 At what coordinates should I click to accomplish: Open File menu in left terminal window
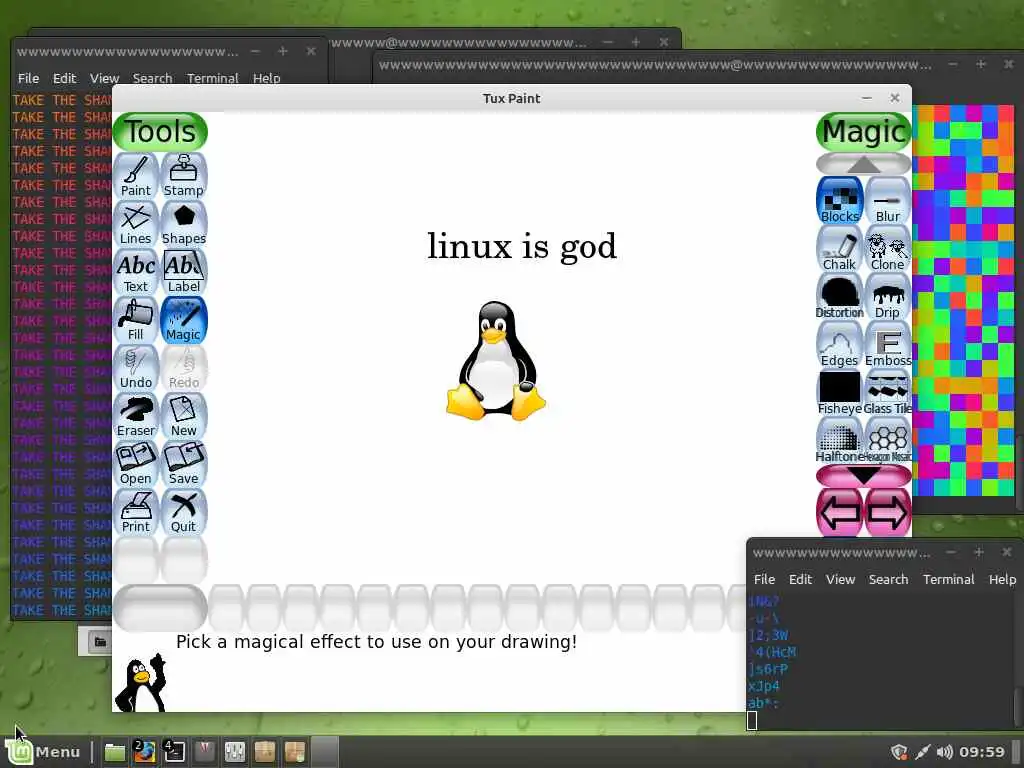[x=28, y=78]
